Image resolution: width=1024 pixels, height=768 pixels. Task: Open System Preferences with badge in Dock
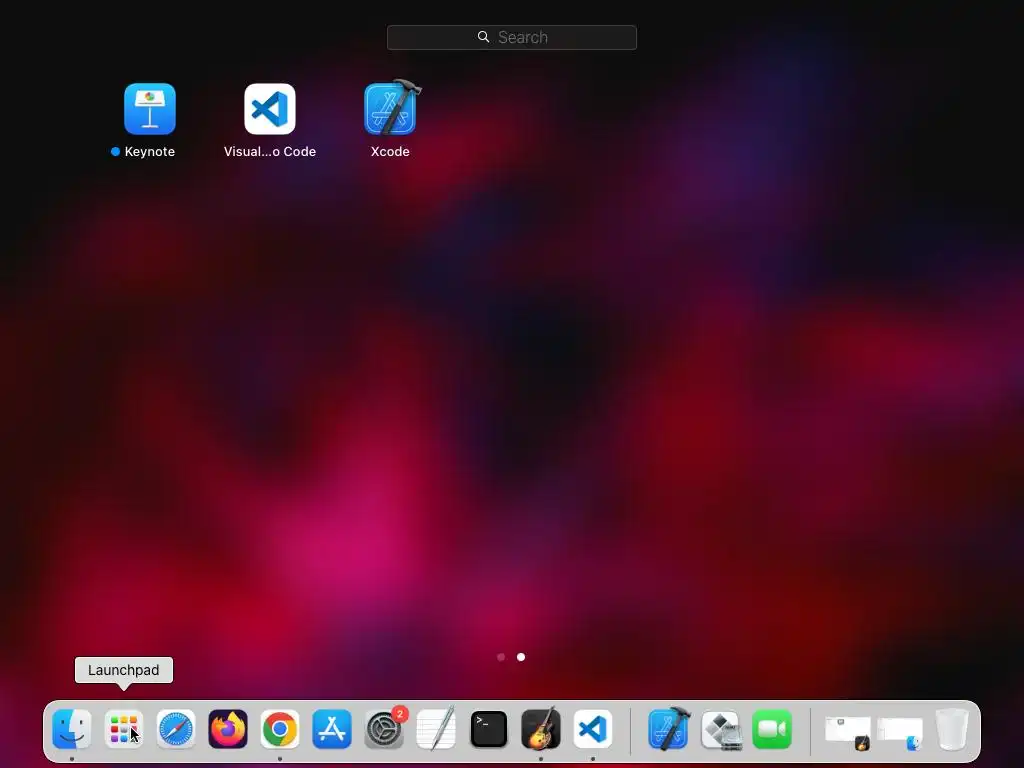coord(385,729)
